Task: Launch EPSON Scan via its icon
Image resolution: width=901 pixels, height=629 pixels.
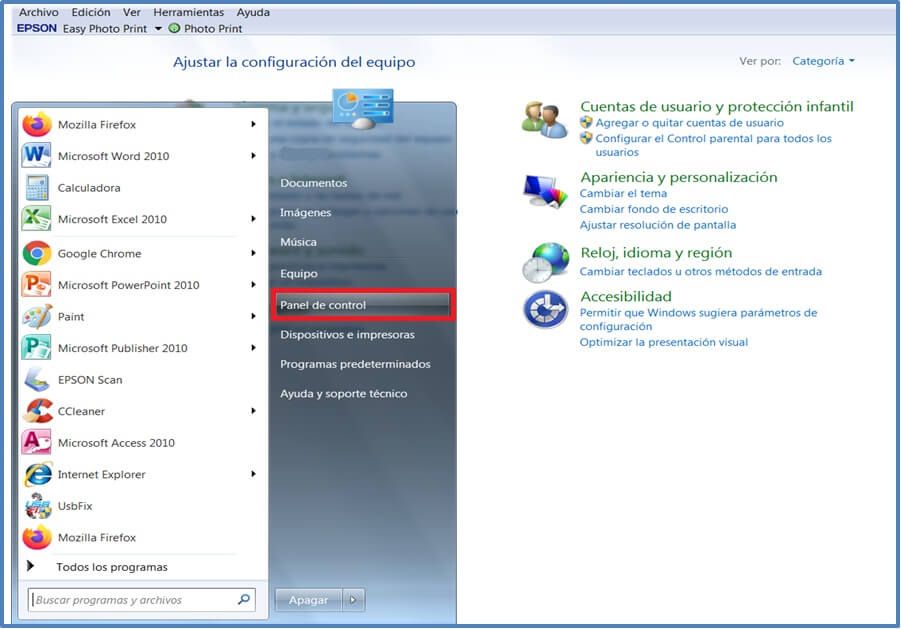Action: click(37, 380)
